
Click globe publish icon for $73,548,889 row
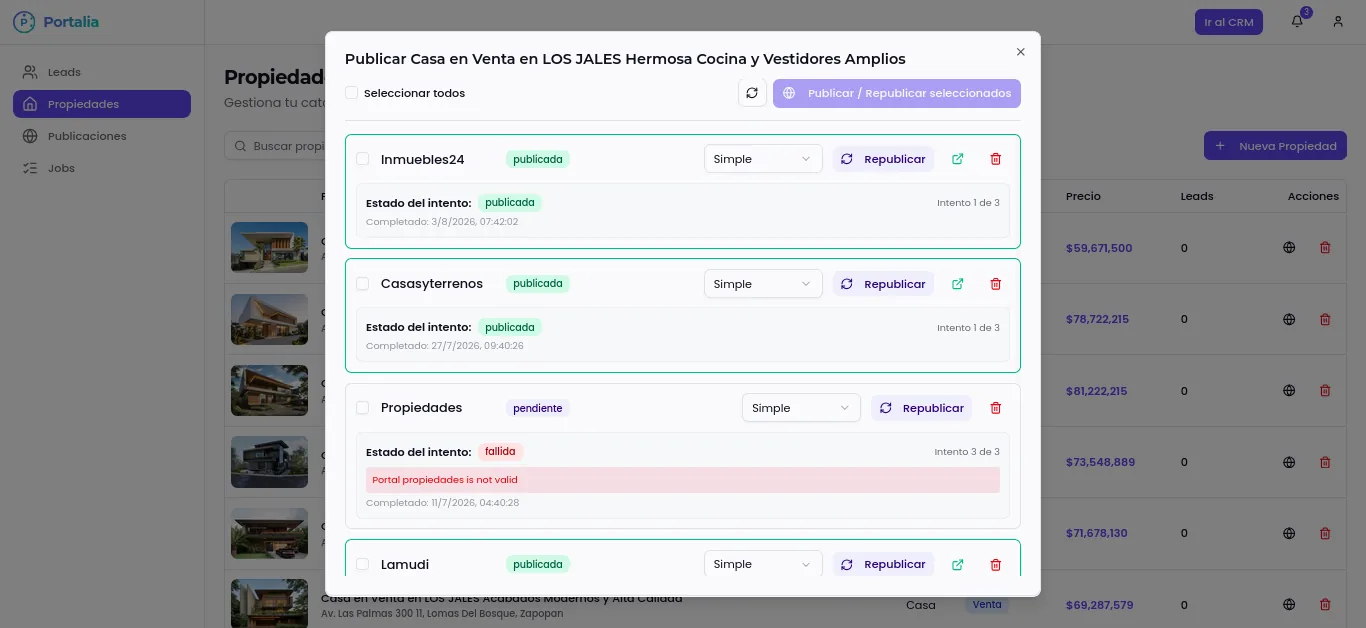click(x=1289, y=462)
